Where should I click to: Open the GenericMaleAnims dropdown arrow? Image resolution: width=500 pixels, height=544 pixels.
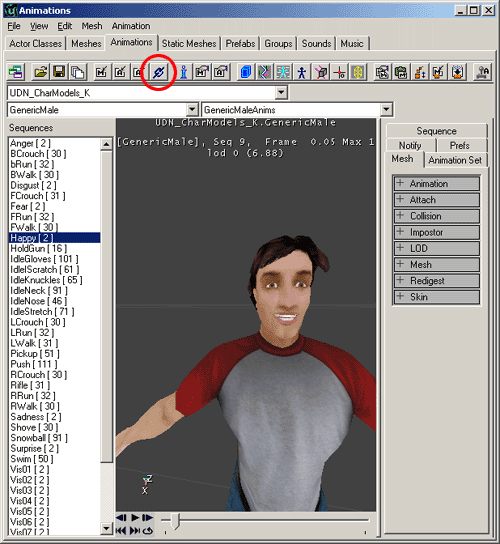point(386,110)
